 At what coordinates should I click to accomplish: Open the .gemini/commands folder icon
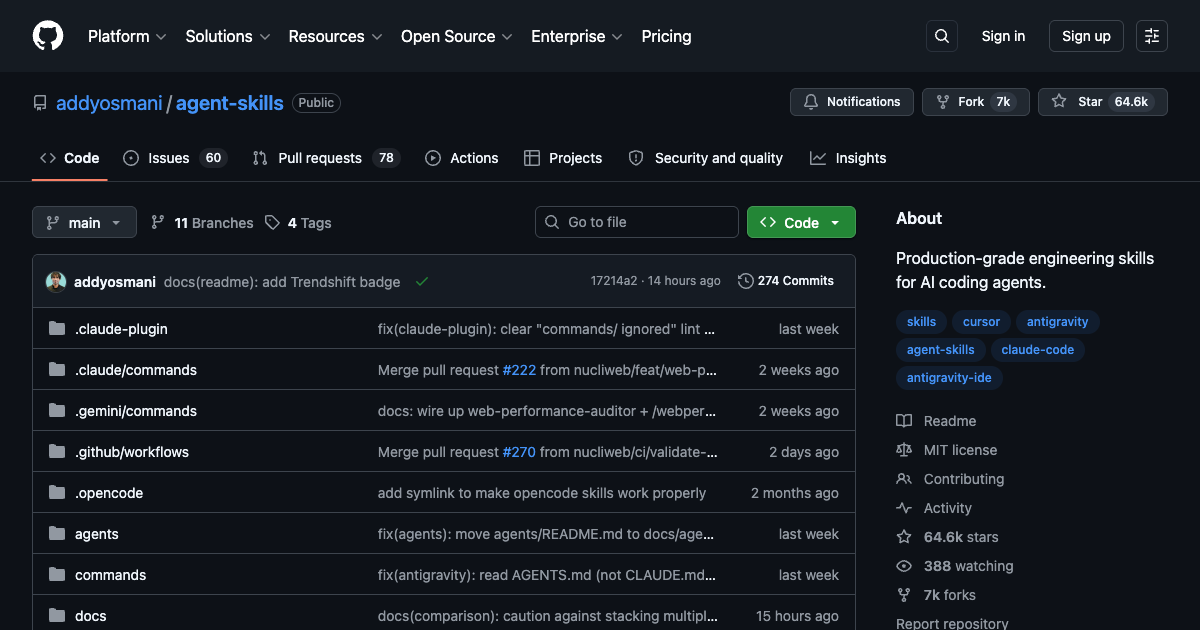pyautogui.click(x=57, y=411)
